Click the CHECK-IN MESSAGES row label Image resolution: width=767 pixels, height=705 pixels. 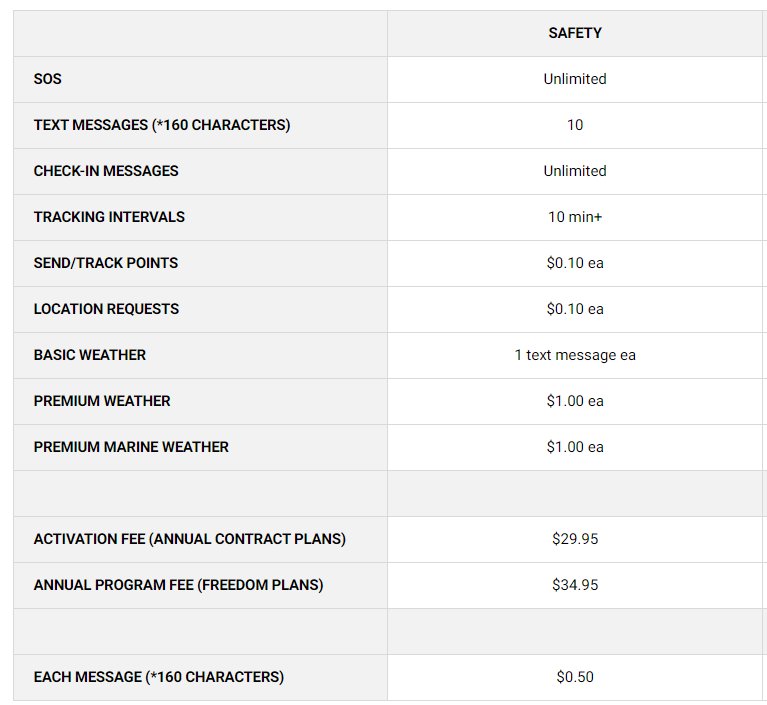(x=106, y=171)
